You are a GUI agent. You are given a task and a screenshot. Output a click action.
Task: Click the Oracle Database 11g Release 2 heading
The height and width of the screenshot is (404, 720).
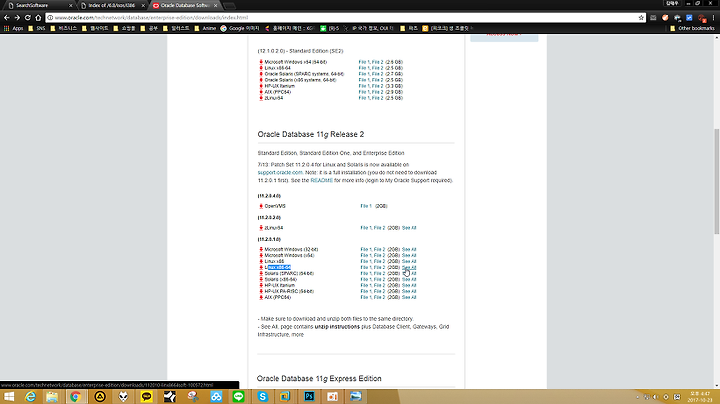coord(311,135)
